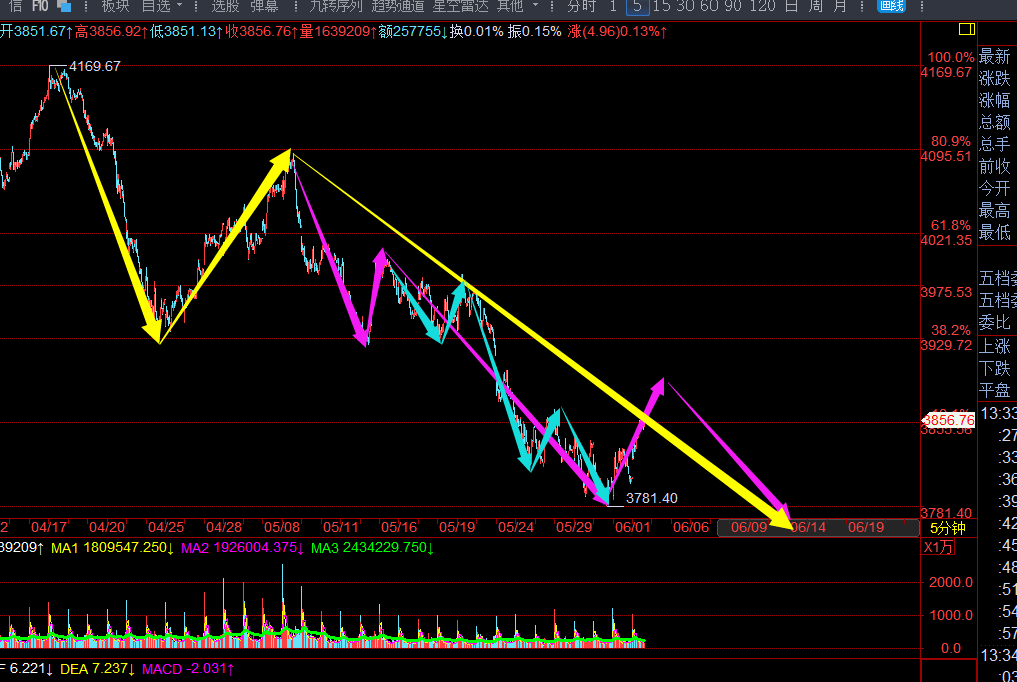Activate the 画线 drawing tool button

coord(891,6)
